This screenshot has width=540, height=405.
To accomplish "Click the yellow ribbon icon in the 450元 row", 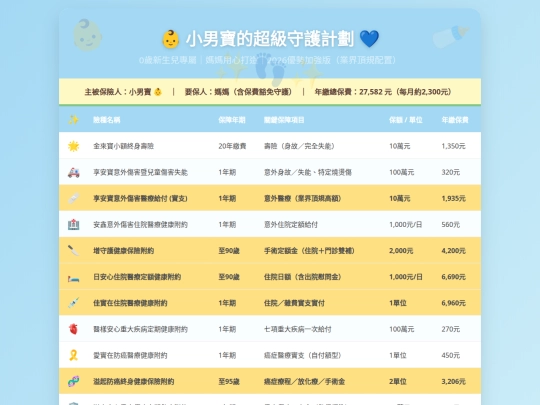I will 73,355.
